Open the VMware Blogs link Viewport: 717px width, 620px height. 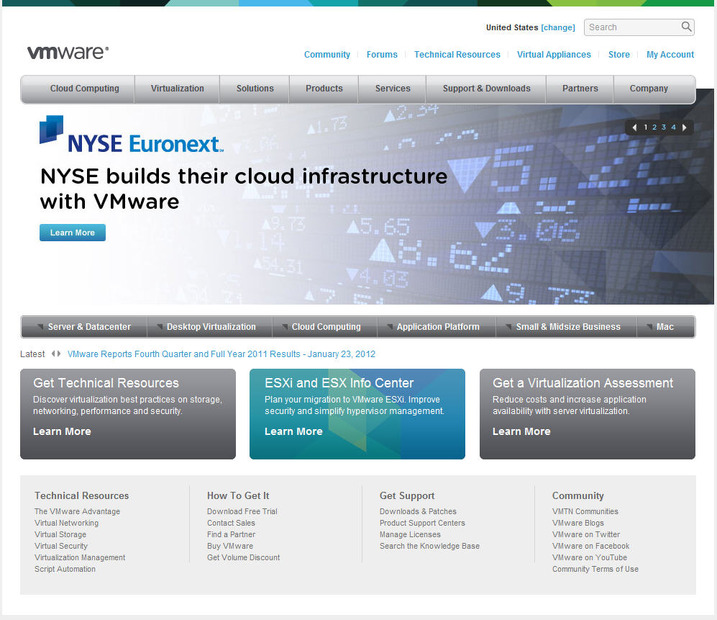(x=578, y=523)
